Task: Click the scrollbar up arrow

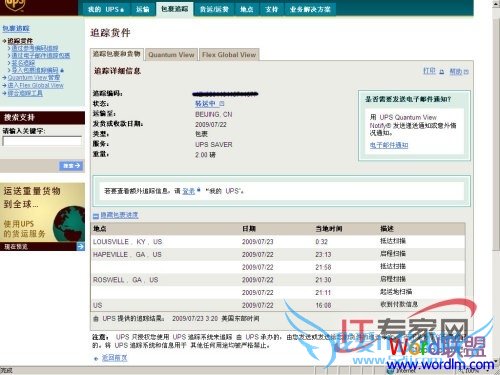Action: [x=496, y=4]
